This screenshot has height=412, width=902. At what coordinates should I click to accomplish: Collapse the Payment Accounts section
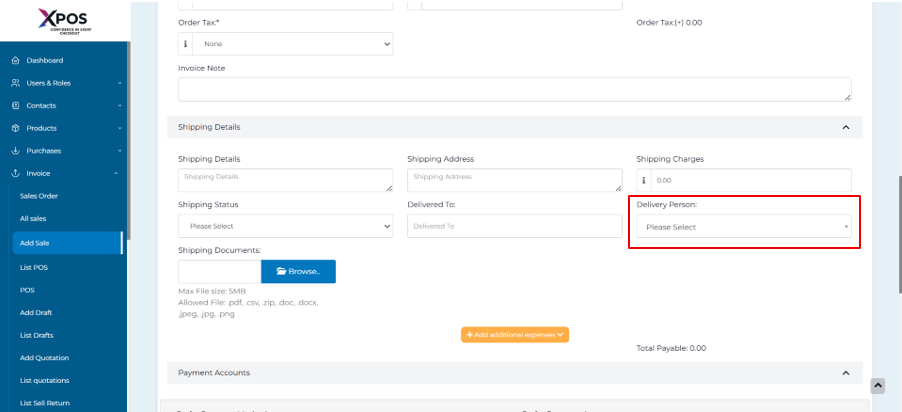[x=846, y=373]
